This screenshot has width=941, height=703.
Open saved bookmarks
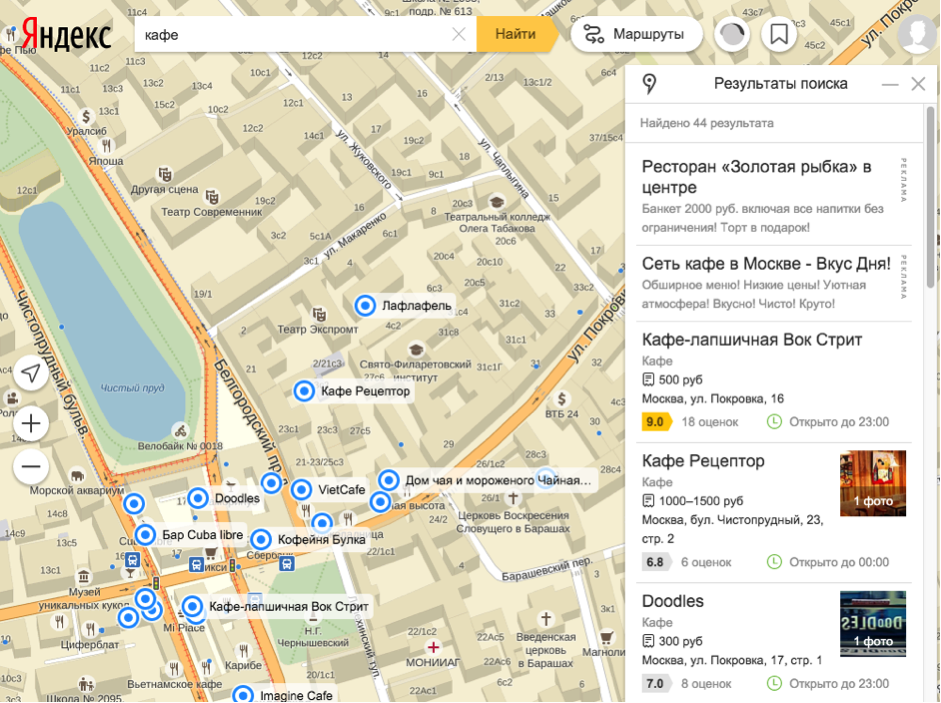point(779,34)
